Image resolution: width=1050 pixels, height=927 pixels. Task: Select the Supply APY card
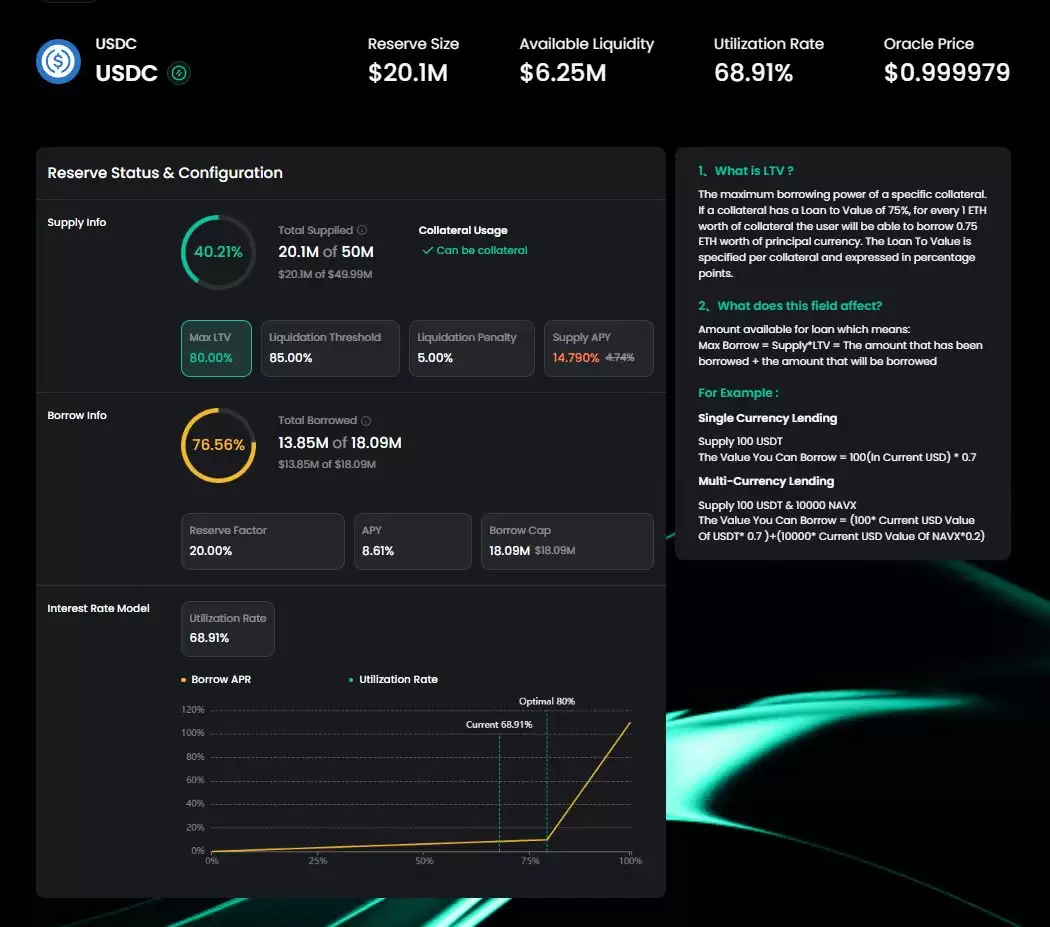[x=598, y=348]
